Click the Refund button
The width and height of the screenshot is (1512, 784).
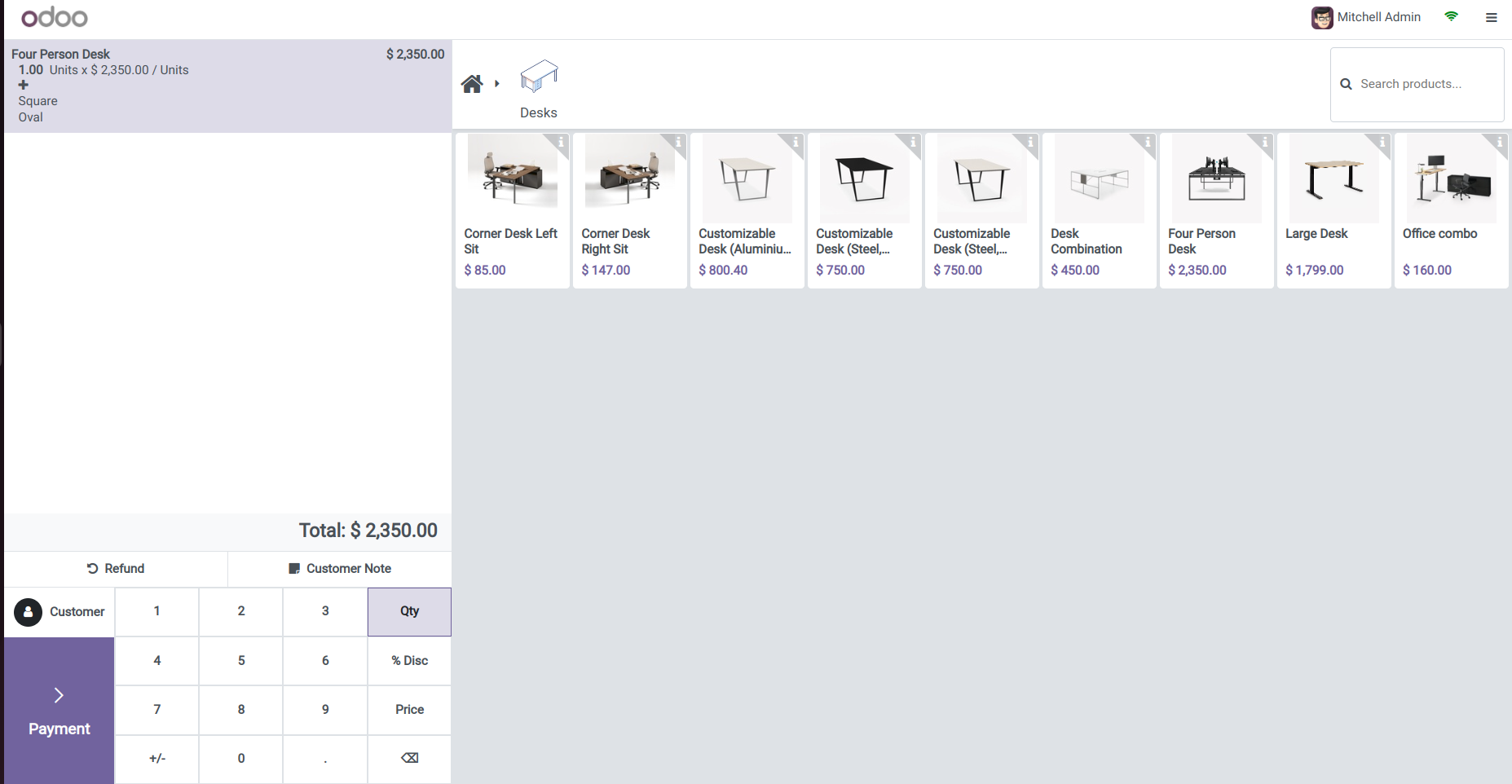[x=116, y=569]
